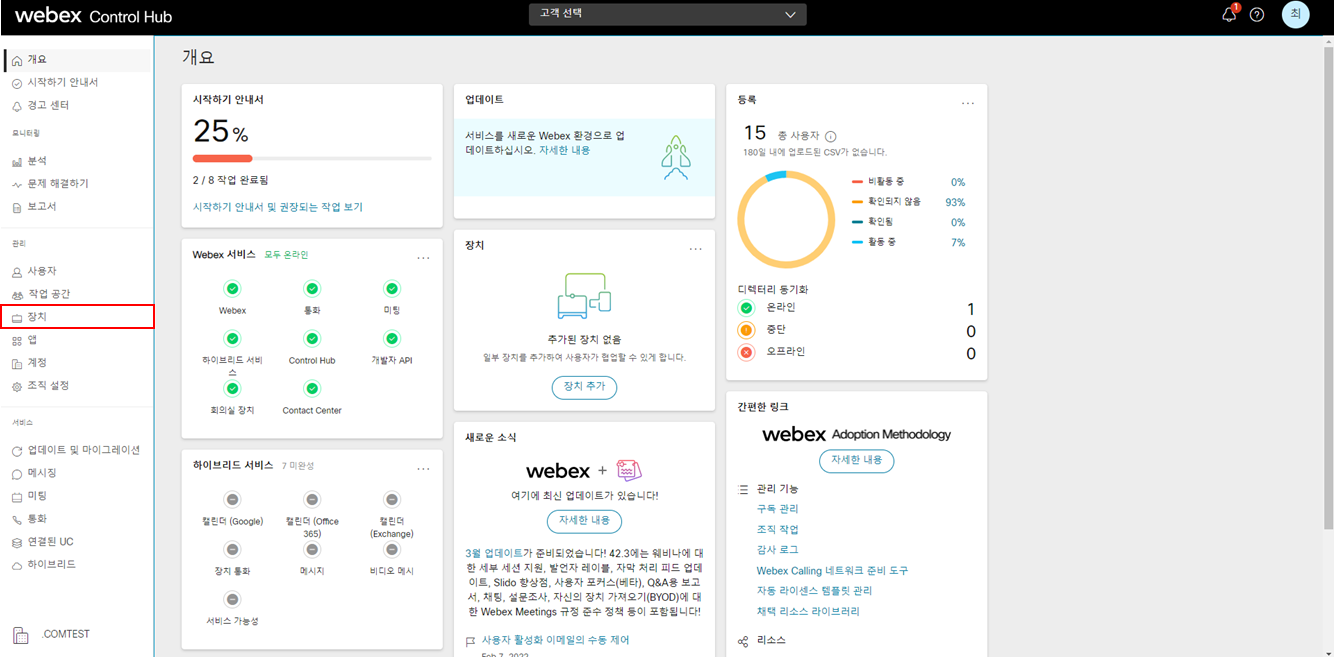This screenshot has height=657, width=1334.
Task: Go to 개요 in the sidebar
Action: [x=77, y=60]
